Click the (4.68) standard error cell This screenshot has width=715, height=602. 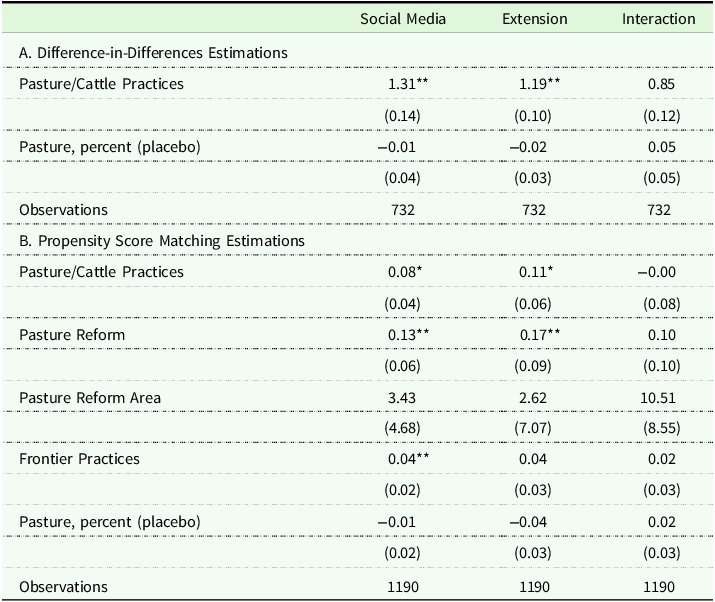403,429
